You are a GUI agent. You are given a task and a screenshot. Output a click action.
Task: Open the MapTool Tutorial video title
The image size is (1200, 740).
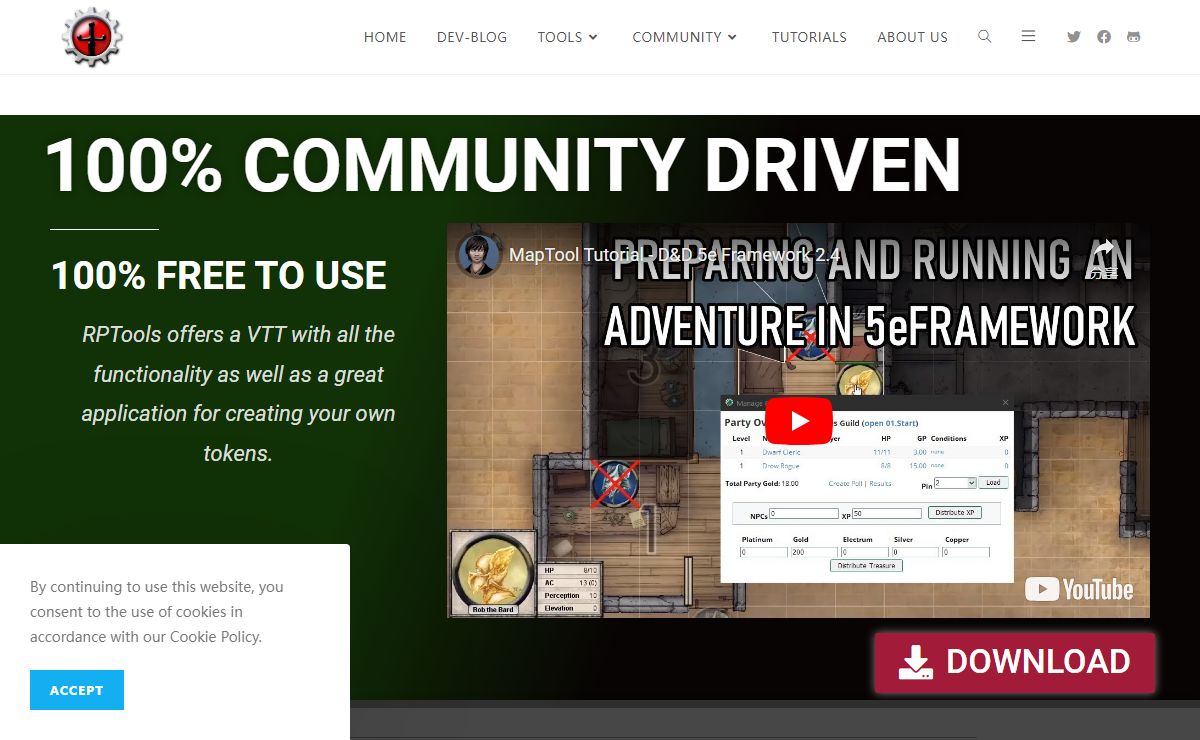(x=675, y=255)
